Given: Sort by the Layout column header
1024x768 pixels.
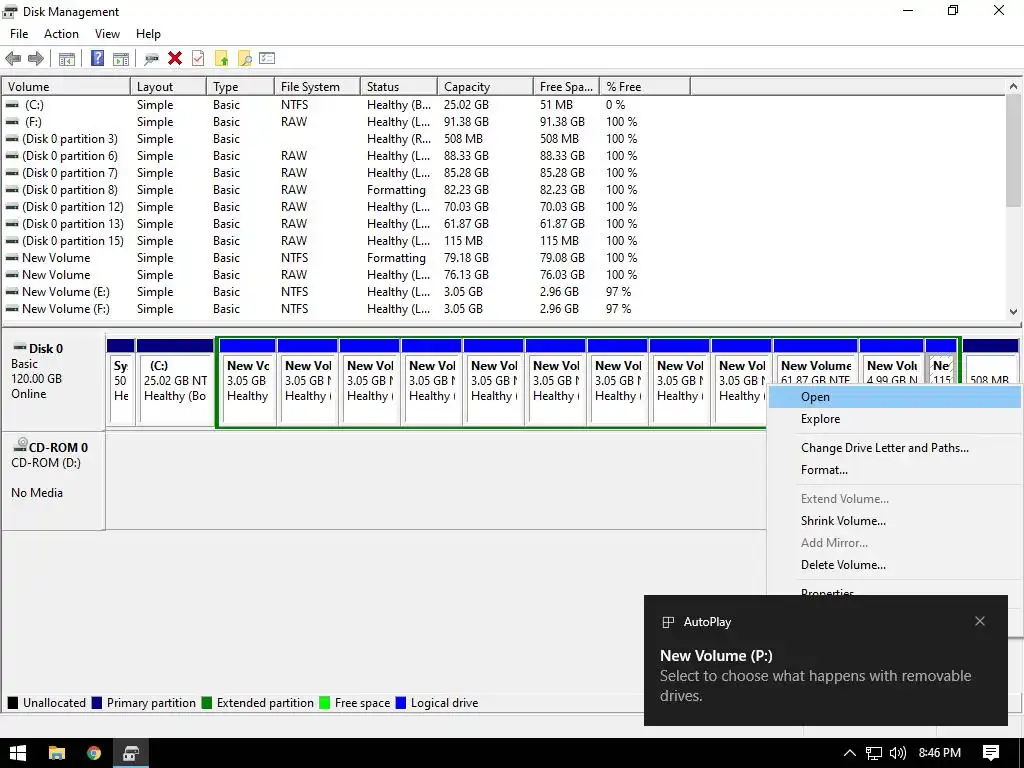Looking at the screenshot, I should (168, 86).
